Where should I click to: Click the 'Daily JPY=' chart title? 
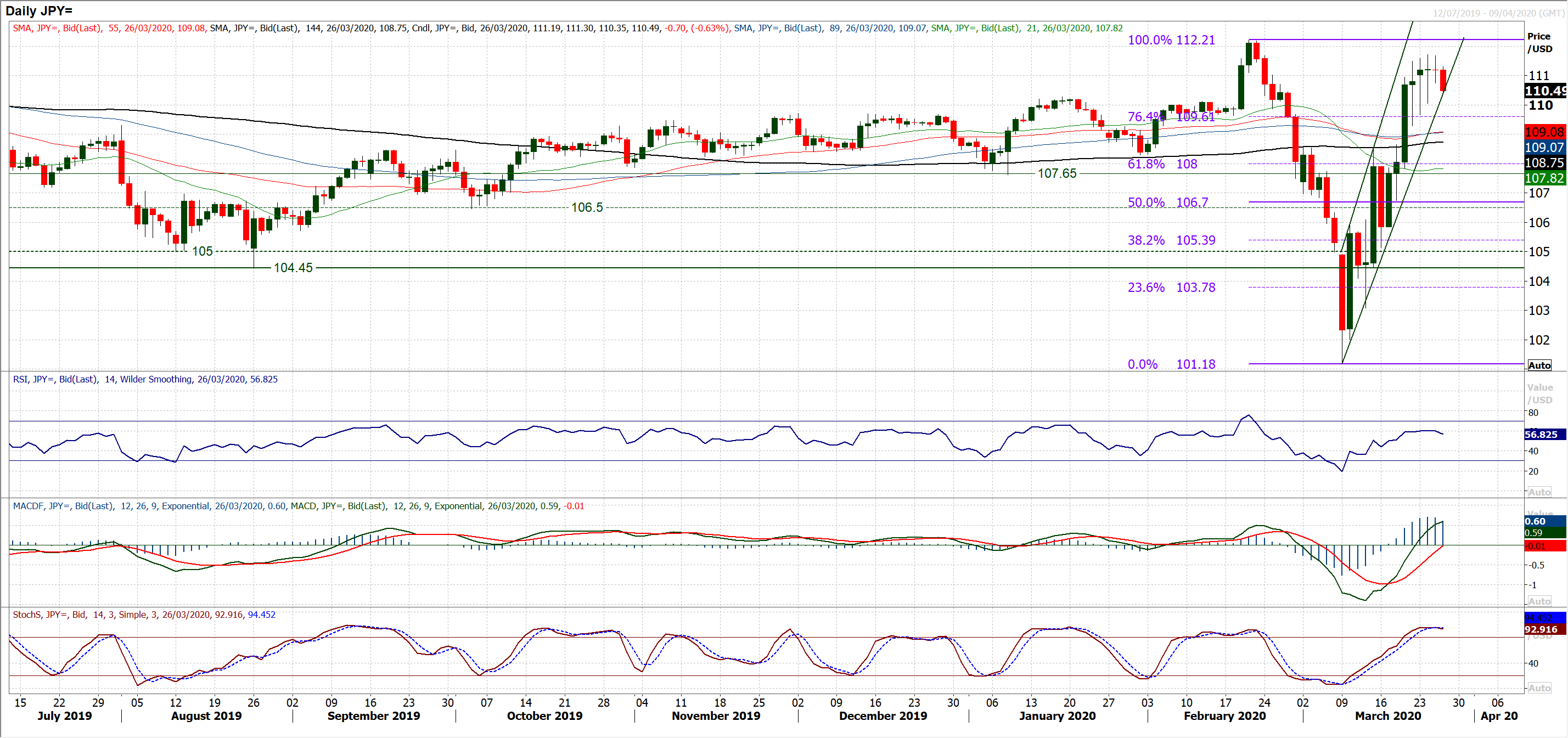(x=39, y=10)
